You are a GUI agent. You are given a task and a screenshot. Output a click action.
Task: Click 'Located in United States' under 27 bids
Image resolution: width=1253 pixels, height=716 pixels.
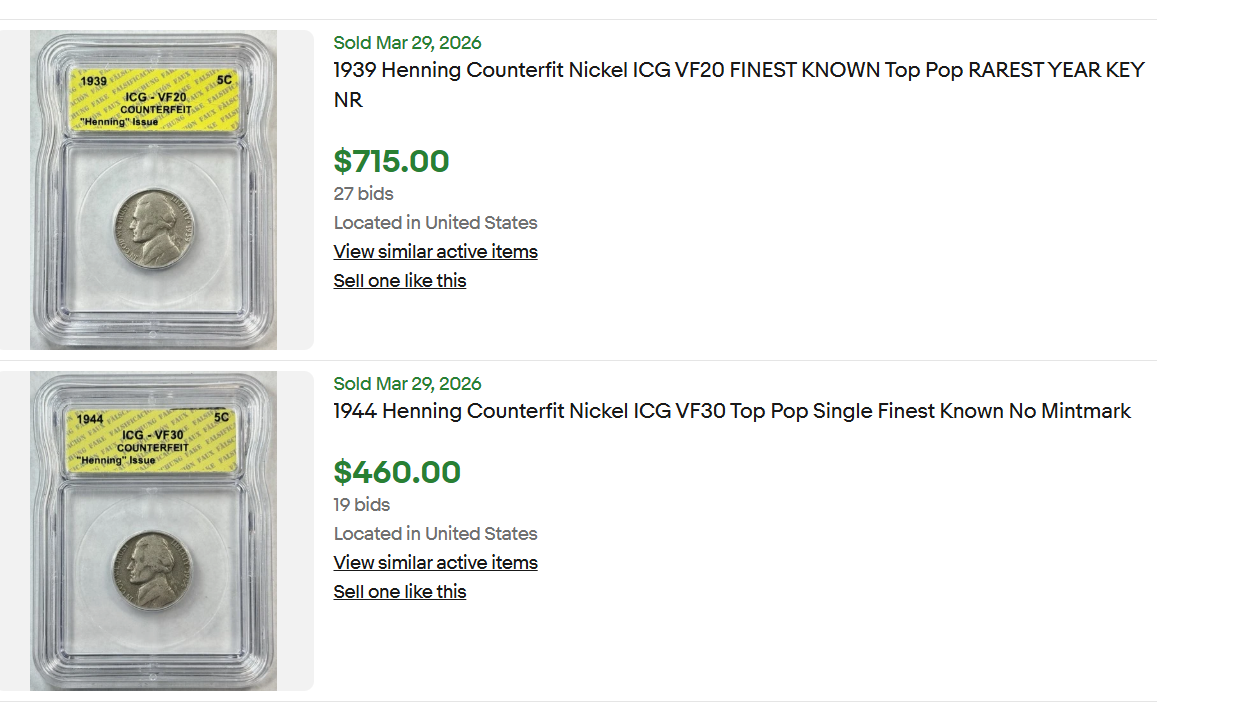(435, 223)
